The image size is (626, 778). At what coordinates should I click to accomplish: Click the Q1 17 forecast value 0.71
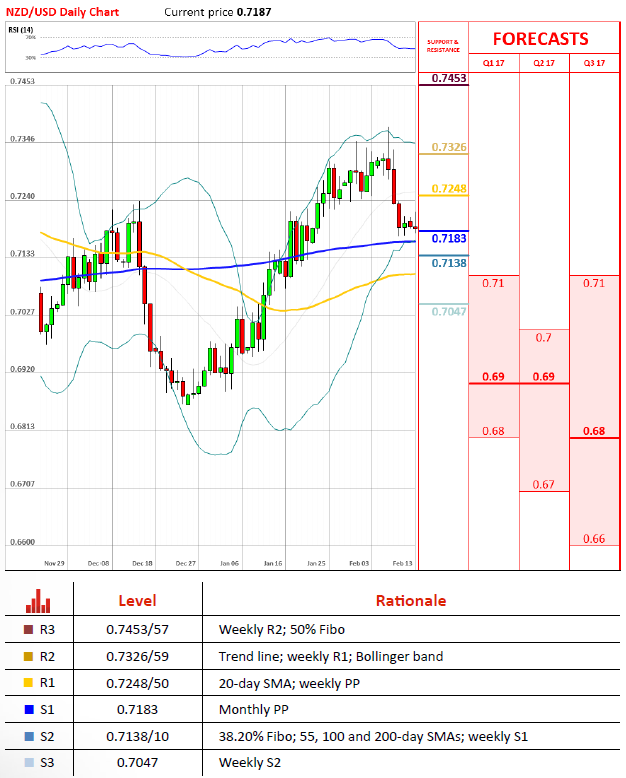click(493, 283)
